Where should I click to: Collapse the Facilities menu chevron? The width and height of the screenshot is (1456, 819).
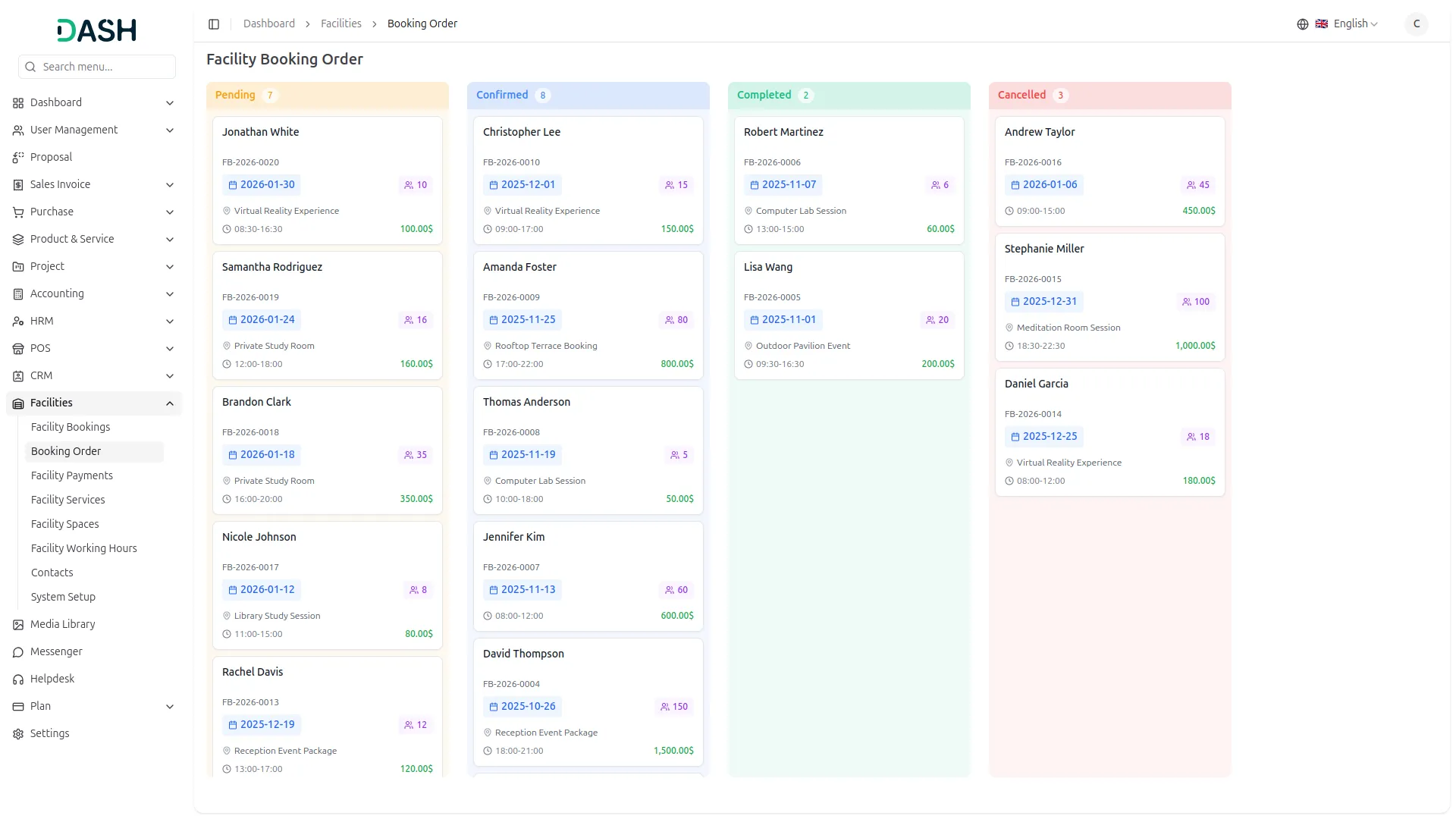click(x=170, y=403)
